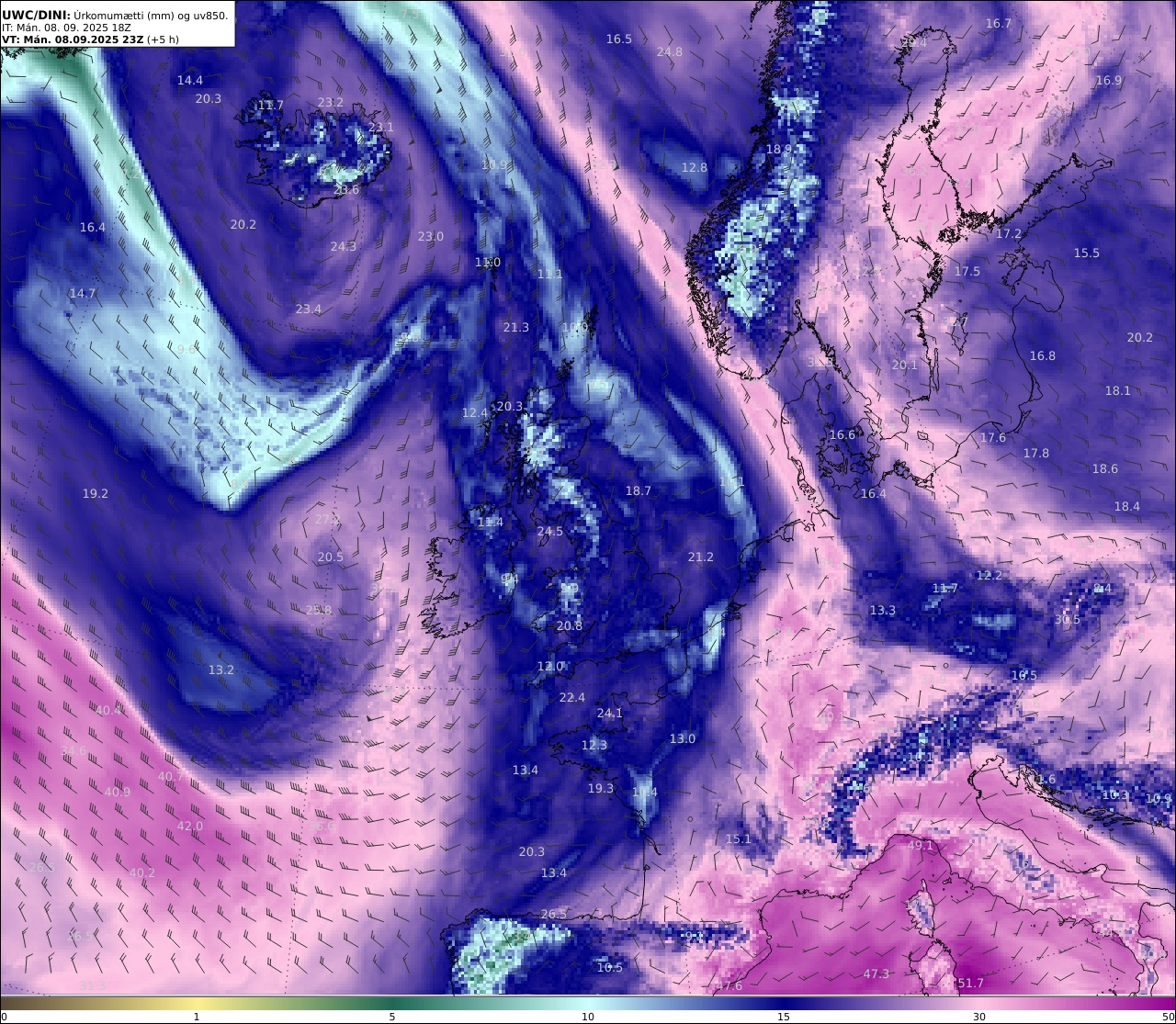Click the map value 24.5

click(550, 531)
